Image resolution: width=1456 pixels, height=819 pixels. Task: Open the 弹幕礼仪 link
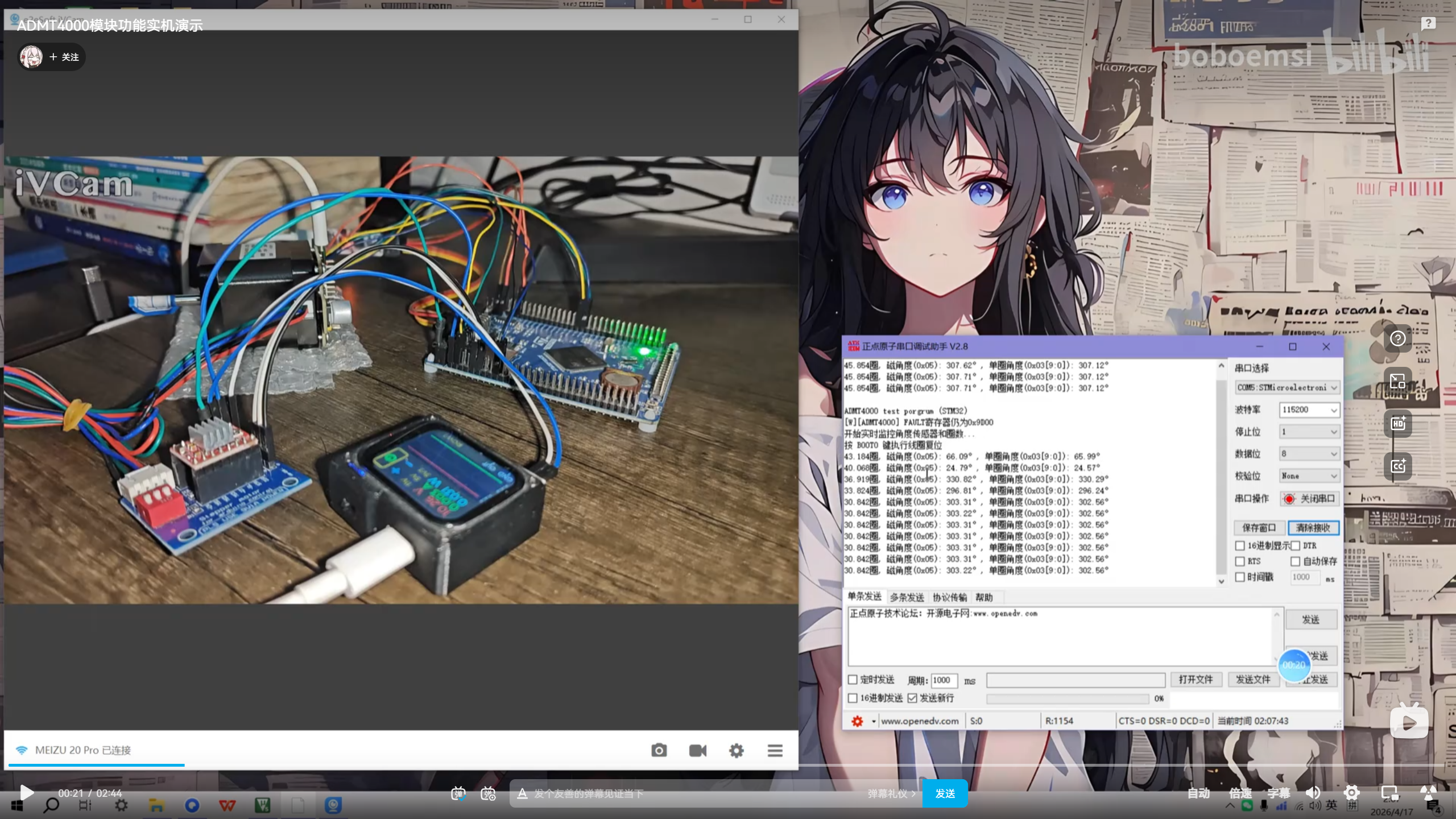[891, 793]
